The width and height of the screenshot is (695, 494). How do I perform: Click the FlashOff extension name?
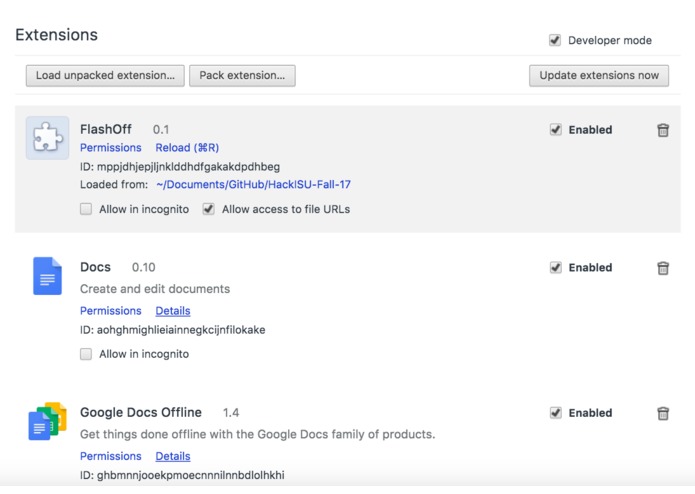[106, 129]
